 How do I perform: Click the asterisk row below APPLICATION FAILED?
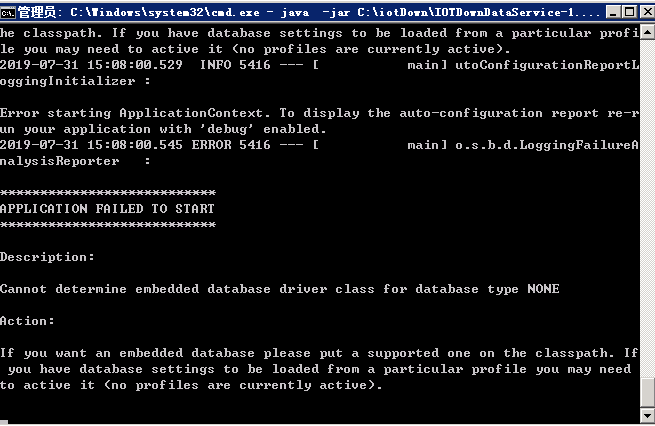(108, 225)
